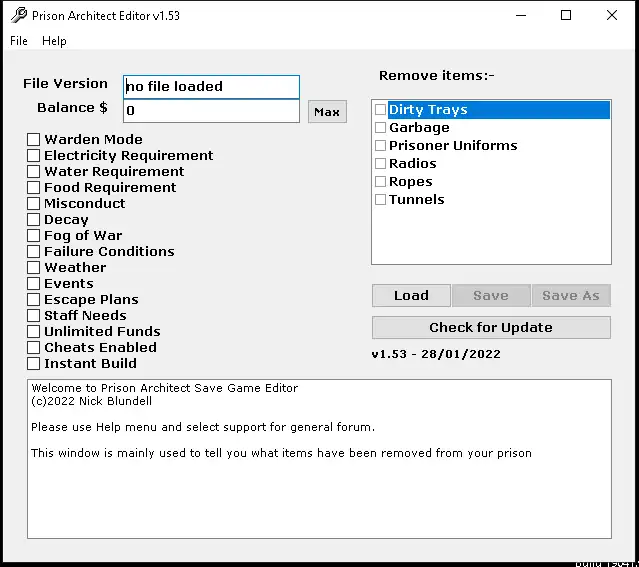This screenshot has width=639, height=567.
Task: Toggle the Fog of War checkbox
Action: click(33, 235)
